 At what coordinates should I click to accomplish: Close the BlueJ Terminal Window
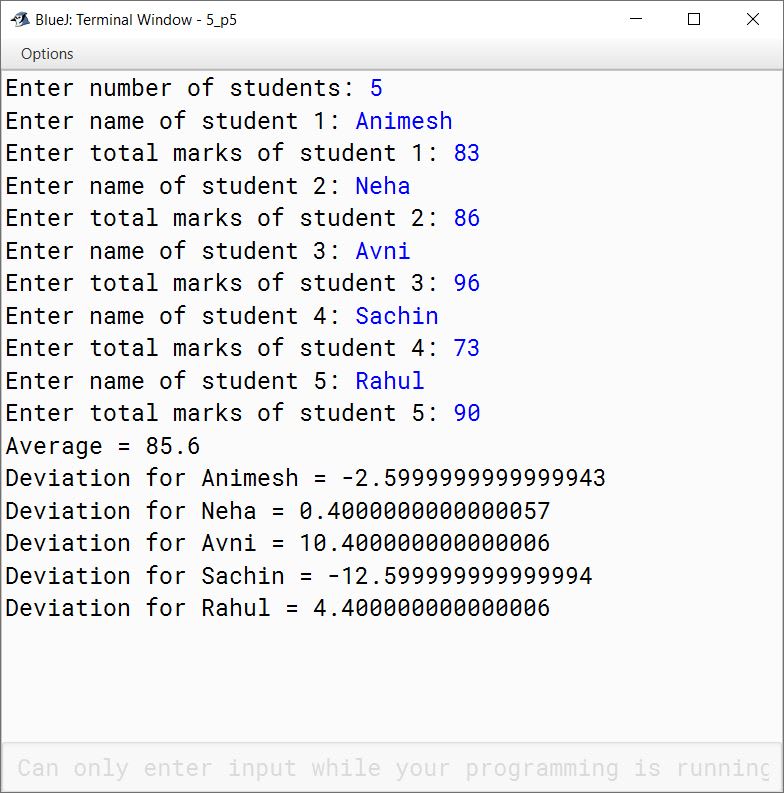pyautogui.click(x=753, y=19)
